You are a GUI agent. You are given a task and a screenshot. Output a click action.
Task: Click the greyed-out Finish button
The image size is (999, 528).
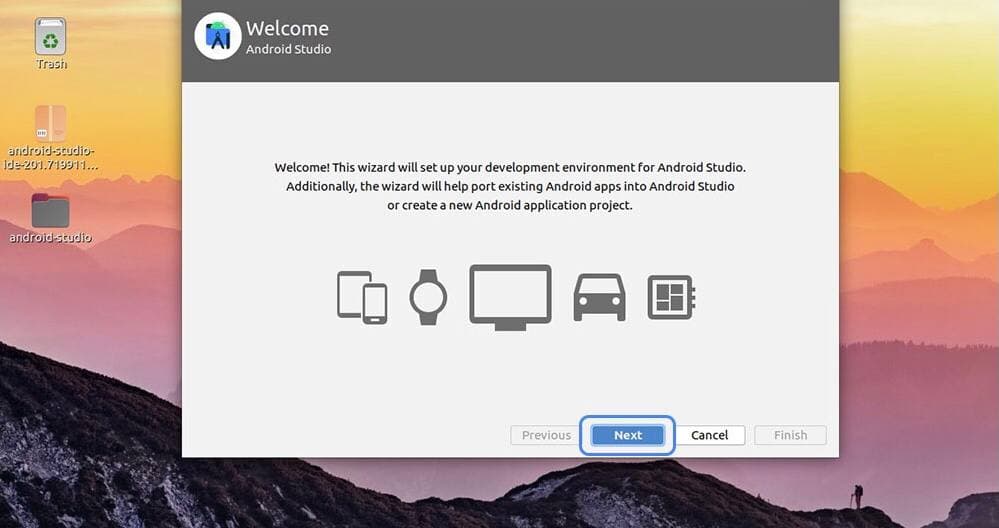[790, 435]
